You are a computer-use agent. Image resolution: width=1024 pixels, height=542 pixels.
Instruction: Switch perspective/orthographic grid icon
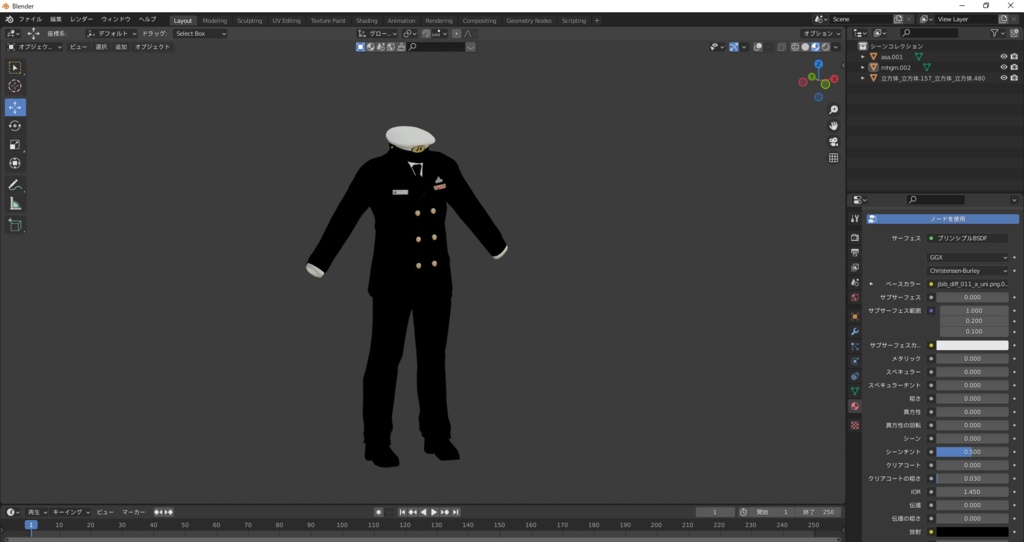click(x=833, y=157)
